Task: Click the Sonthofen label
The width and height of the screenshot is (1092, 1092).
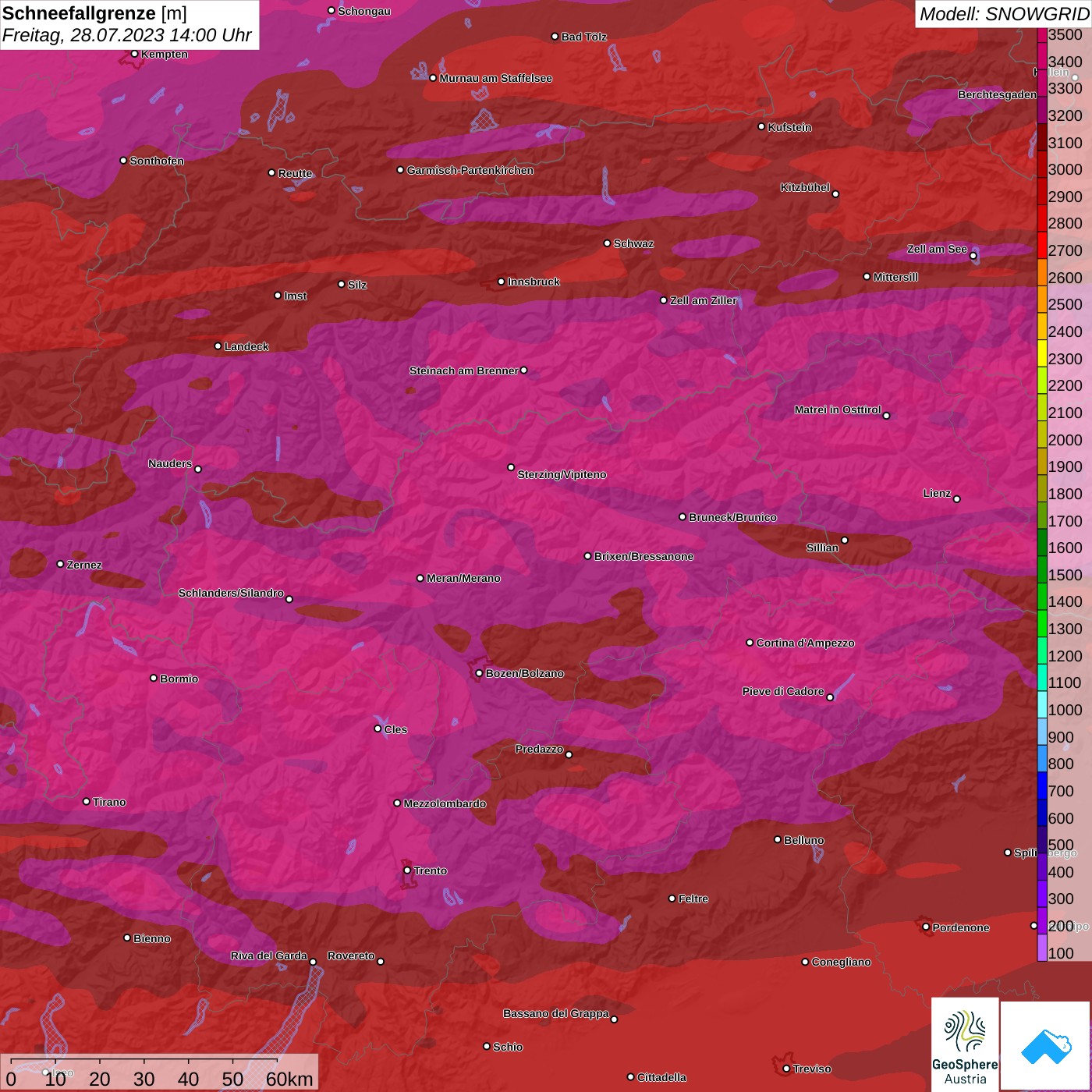Action: tap(157, 161)
